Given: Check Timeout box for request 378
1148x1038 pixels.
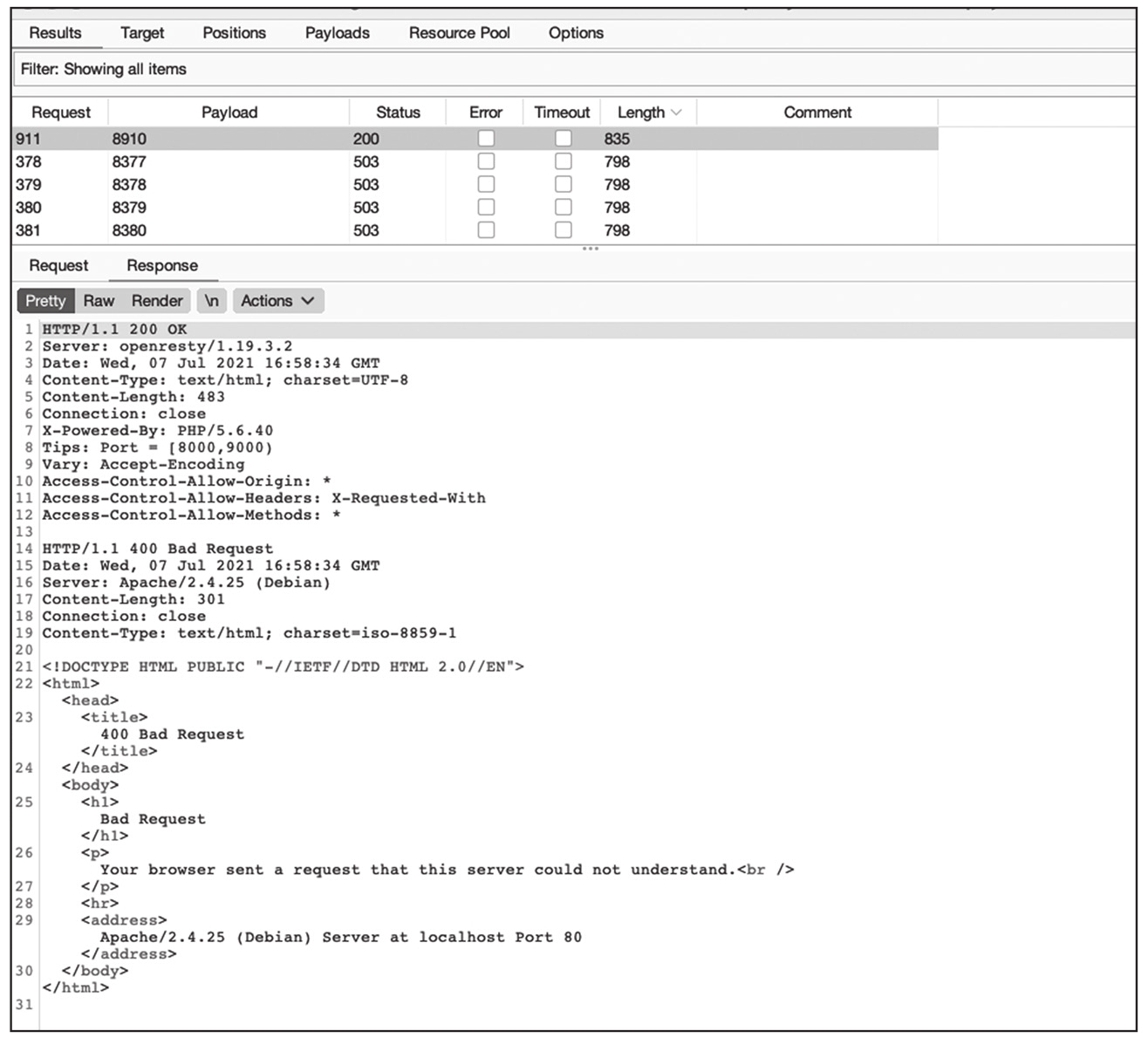Looking at the screenshot, I should click(x=564, y=161).
